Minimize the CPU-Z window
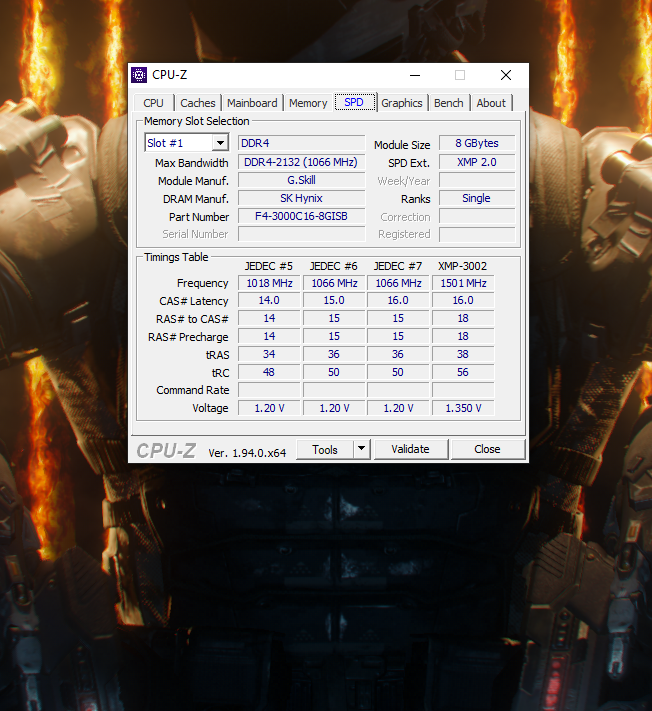Screen dimensions: 652x711 [415, 75]
